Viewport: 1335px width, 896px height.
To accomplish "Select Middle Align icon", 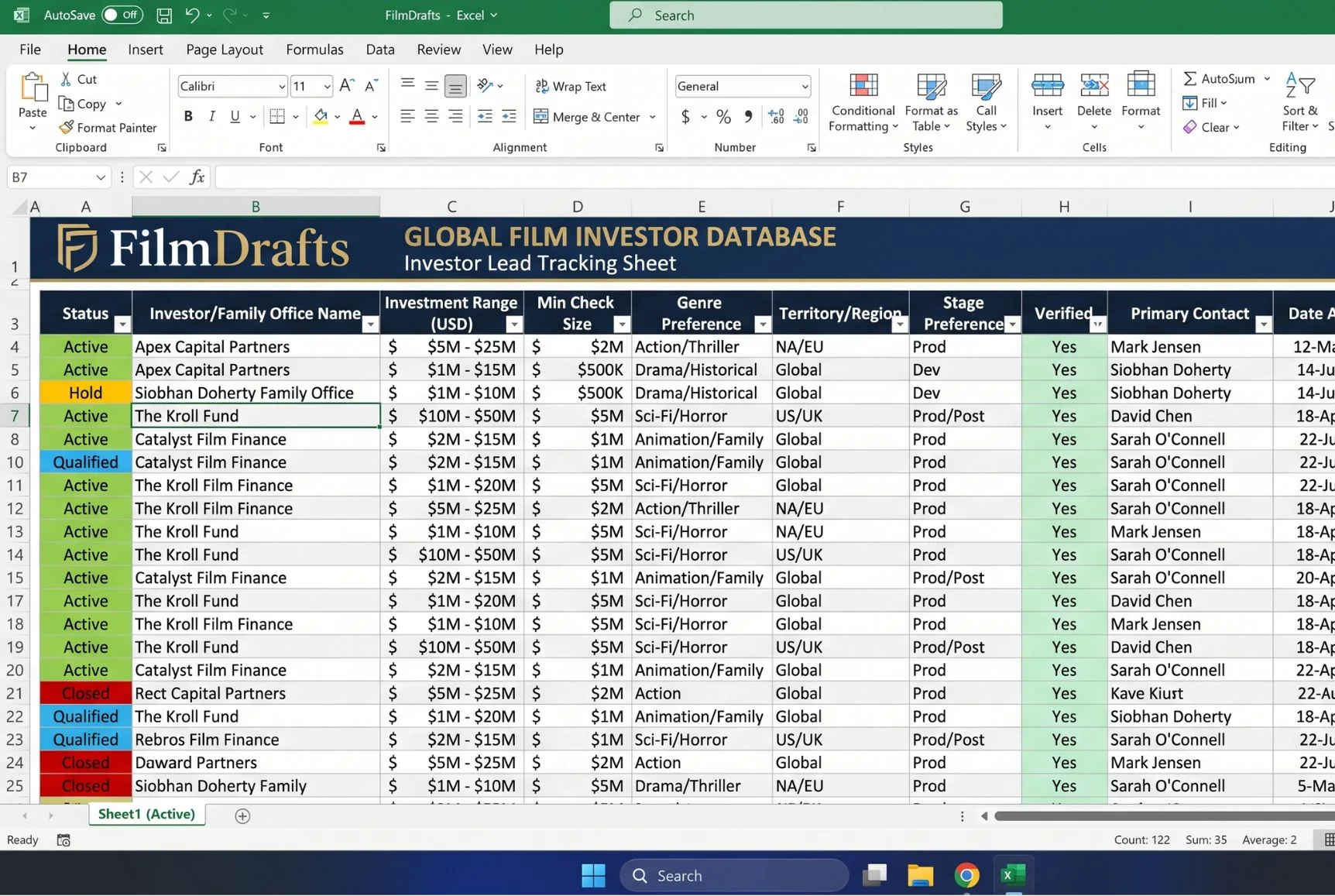I will click(431, 85).
